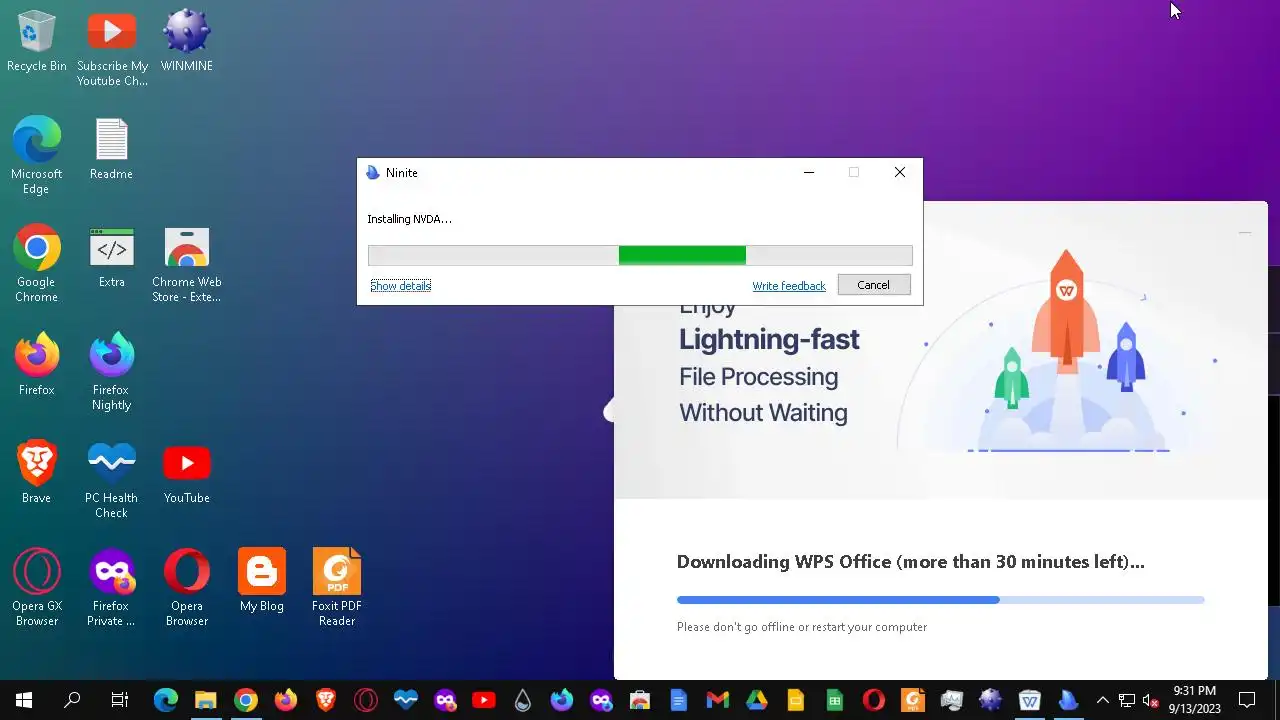Image resolution: width=1280 pixels, height=720 pixels.
Task: Launch Brave desktop shortcut
Action: tap(37, 472)
